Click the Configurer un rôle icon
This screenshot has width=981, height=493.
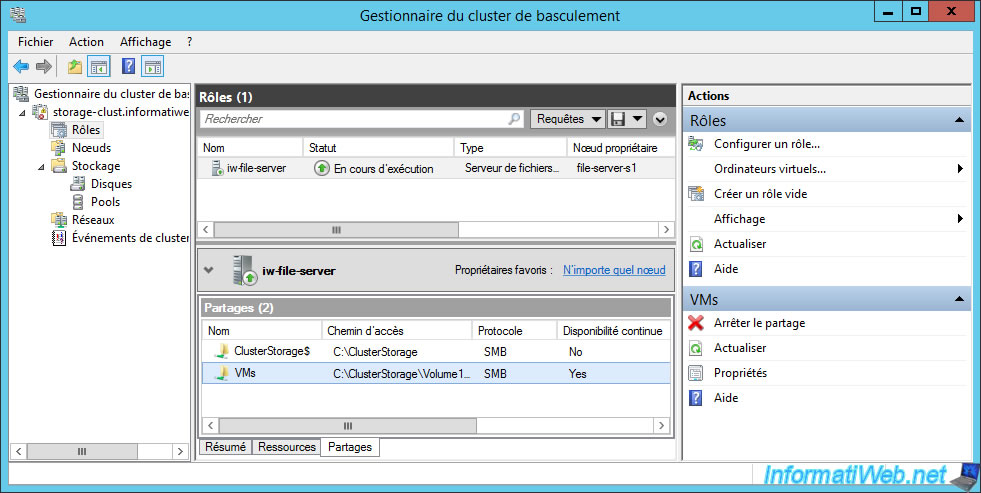[696, 144]
